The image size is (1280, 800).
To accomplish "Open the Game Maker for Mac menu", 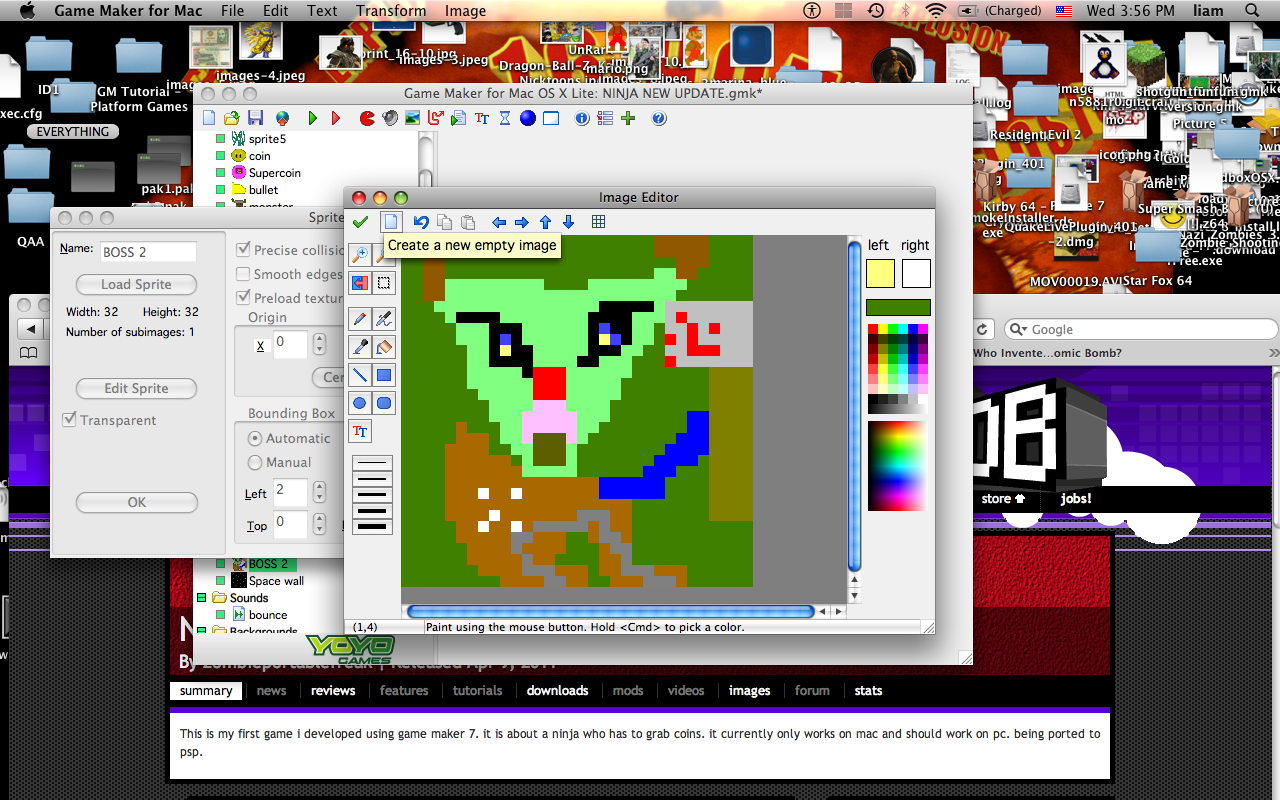I will tap(128, 11).
